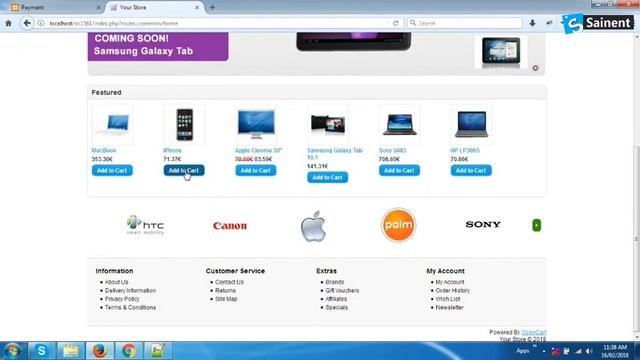Add Samsung Galaxy Tab 10.1 to cart
Viewport: 640px width, 360px height.
click(328, 177)
